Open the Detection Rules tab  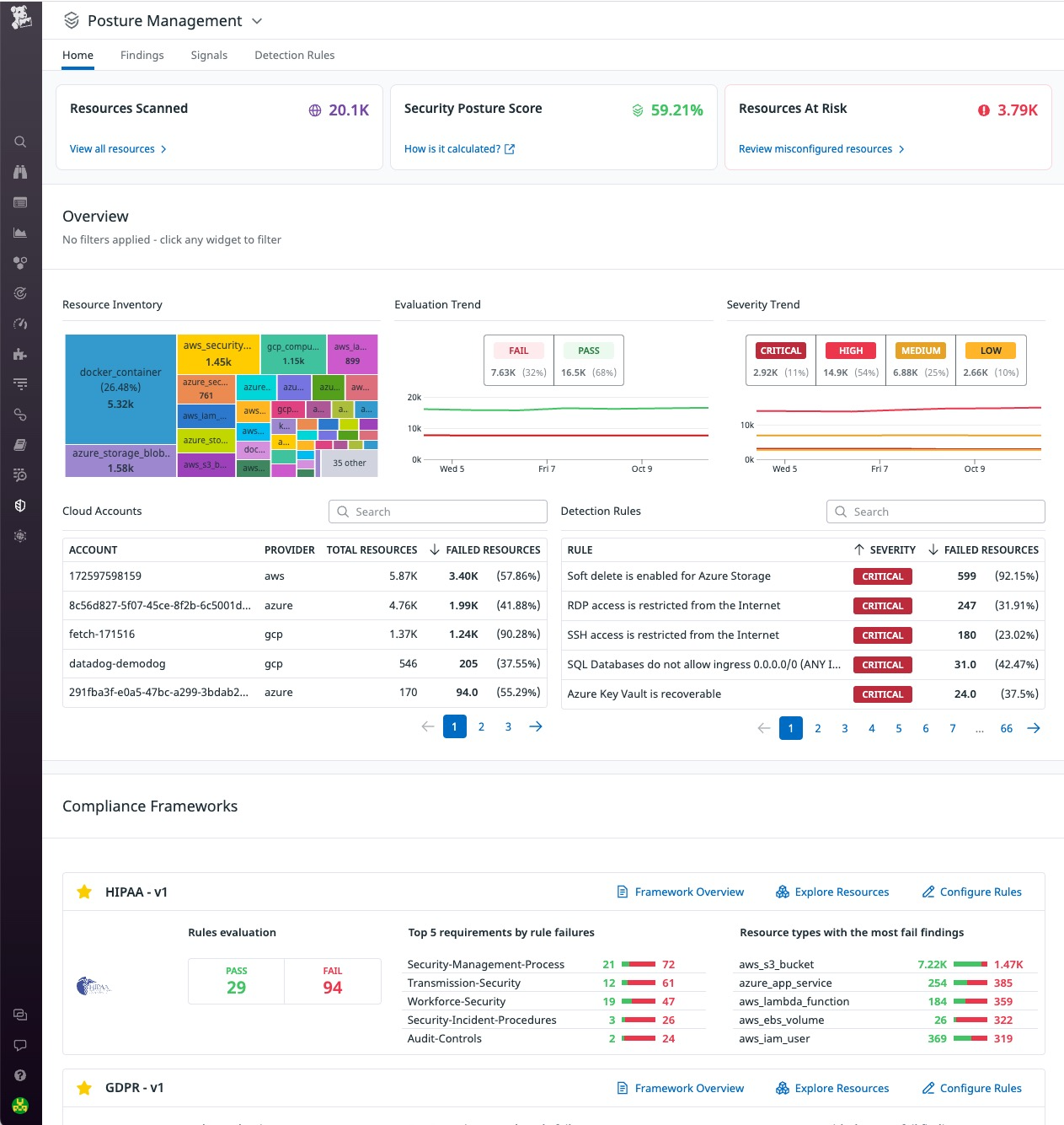pos(294,55)
